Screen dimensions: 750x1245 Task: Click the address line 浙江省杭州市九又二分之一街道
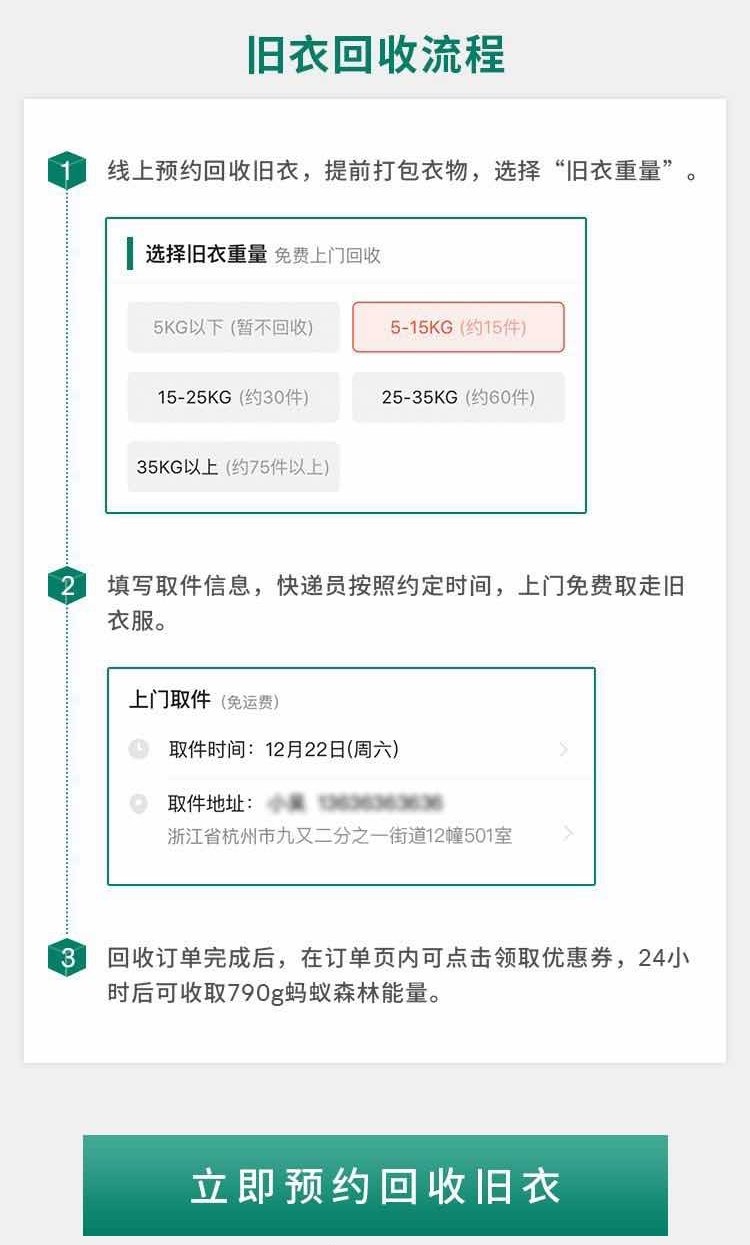pos(340,836)
